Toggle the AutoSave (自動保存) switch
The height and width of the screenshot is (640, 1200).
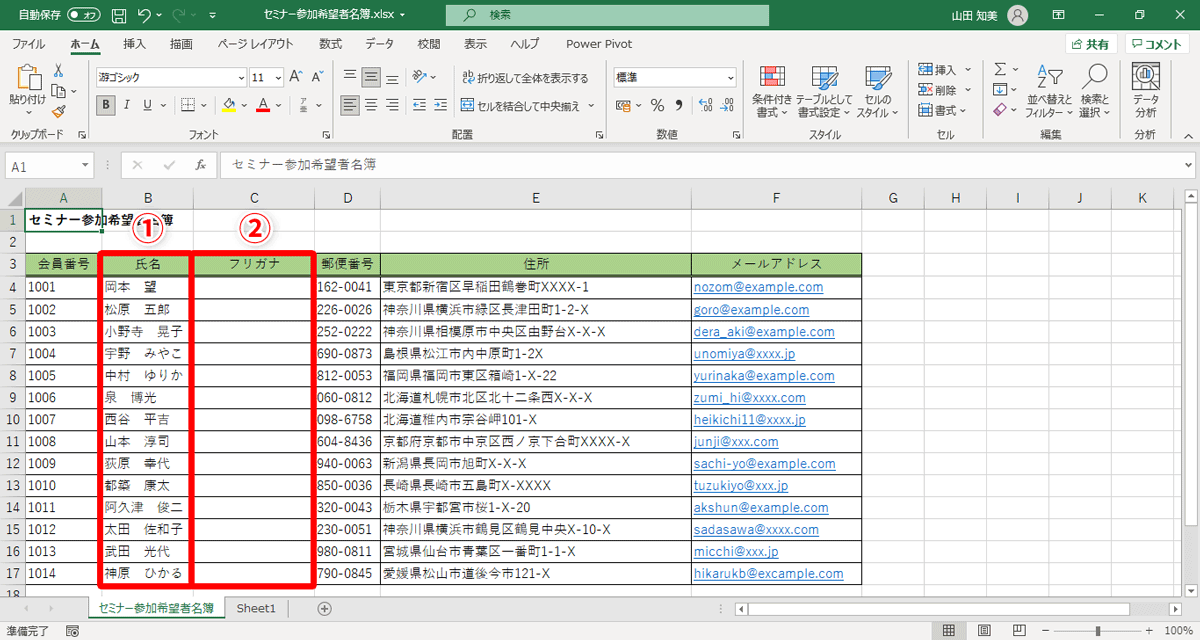(85, 16)
